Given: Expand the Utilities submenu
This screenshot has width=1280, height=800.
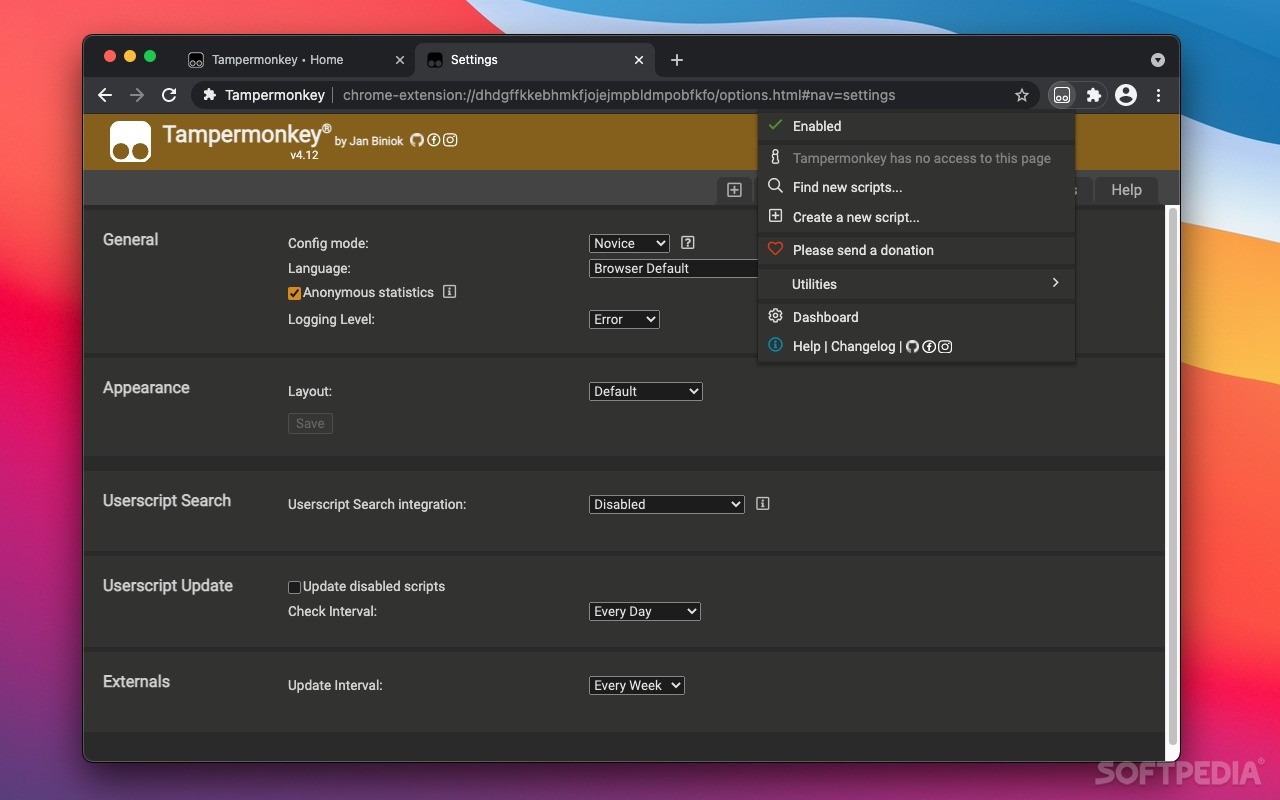Looking at the screenshot, I should tap(916, 284).
